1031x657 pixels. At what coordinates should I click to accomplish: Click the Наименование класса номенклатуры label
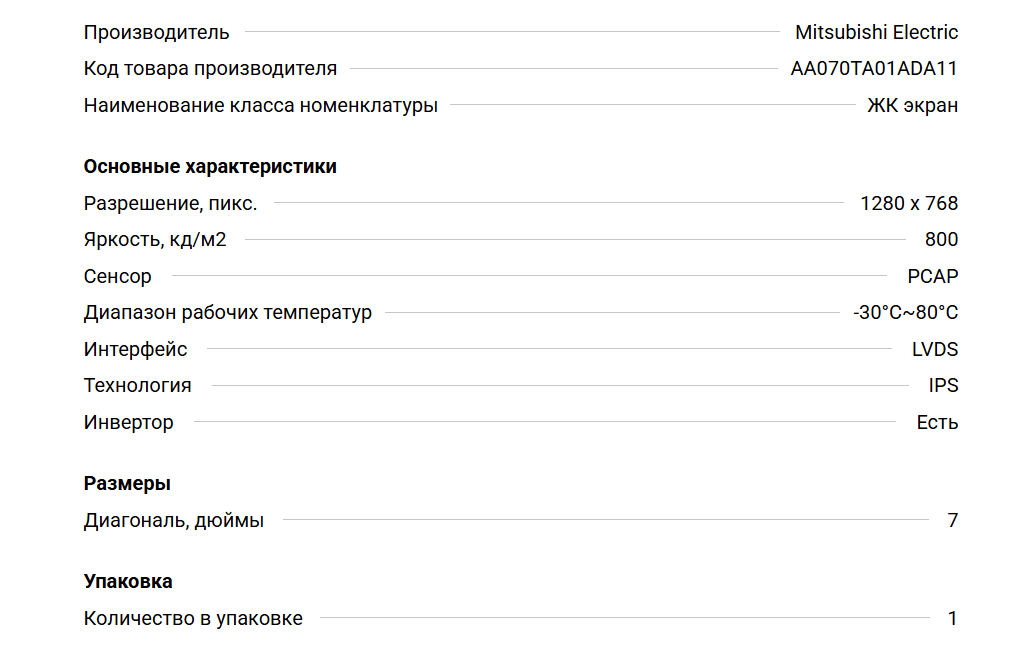[x=260, y=105]
